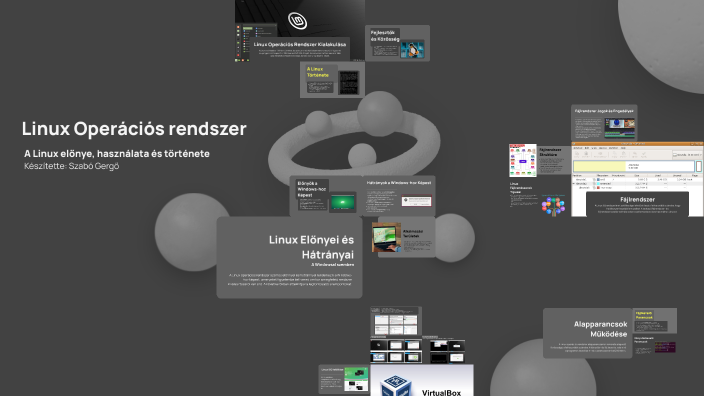
Task: Select subtitle 'A Linux elönye, használata és története'
Action: coord(117,154)
